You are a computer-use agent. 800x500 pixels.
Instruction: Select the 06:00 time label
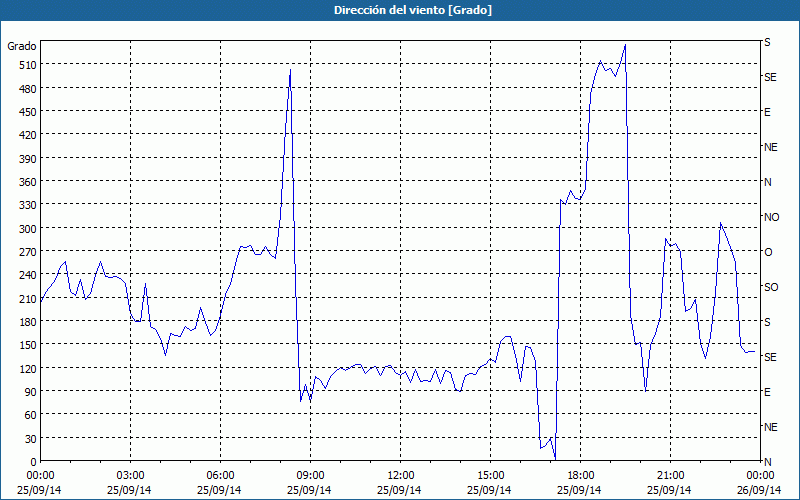(x=220, y=476)
